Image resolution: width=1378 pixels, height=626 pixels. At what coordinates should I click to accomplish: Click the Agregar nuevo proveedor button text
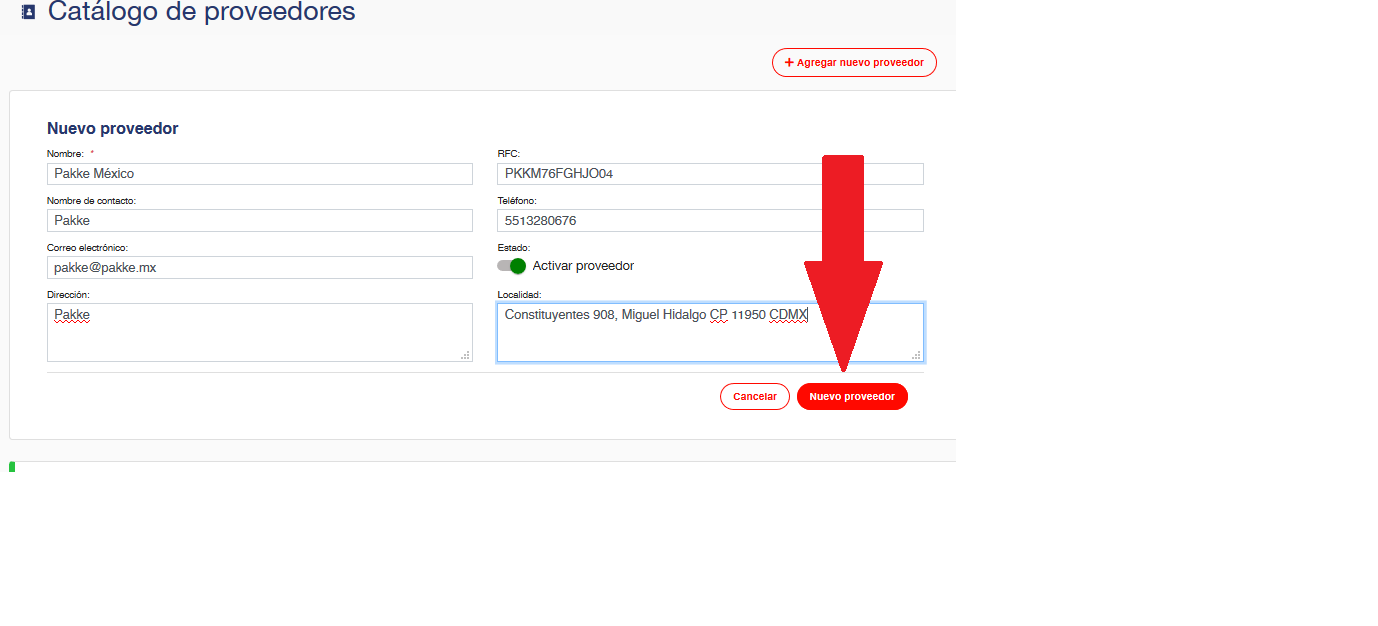[x=860, y=62]
